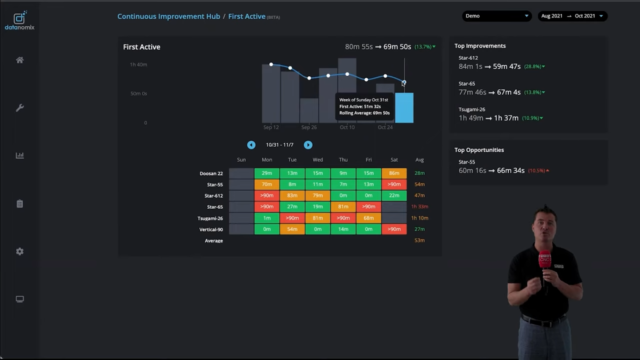Open the settings gear in sidebar
This screenshot has width=640, height=360.
tap(20, 251)
